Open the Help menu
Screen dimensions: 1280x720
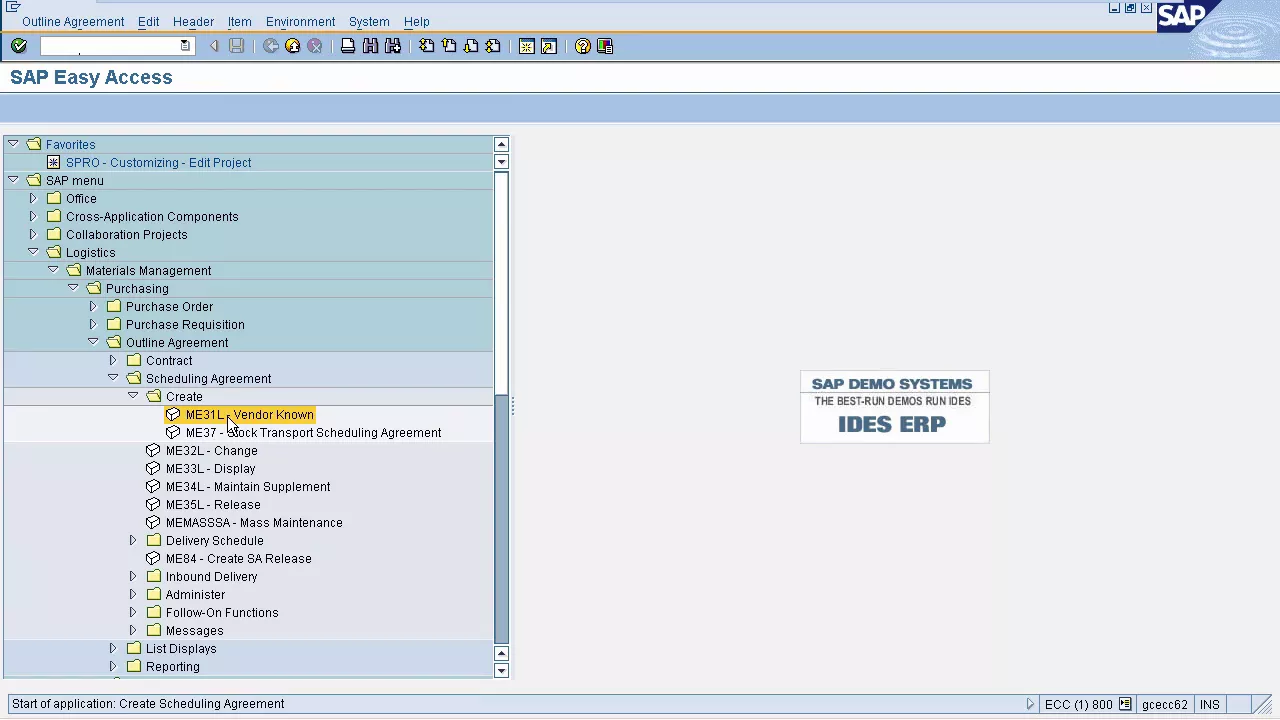[416, 21]
